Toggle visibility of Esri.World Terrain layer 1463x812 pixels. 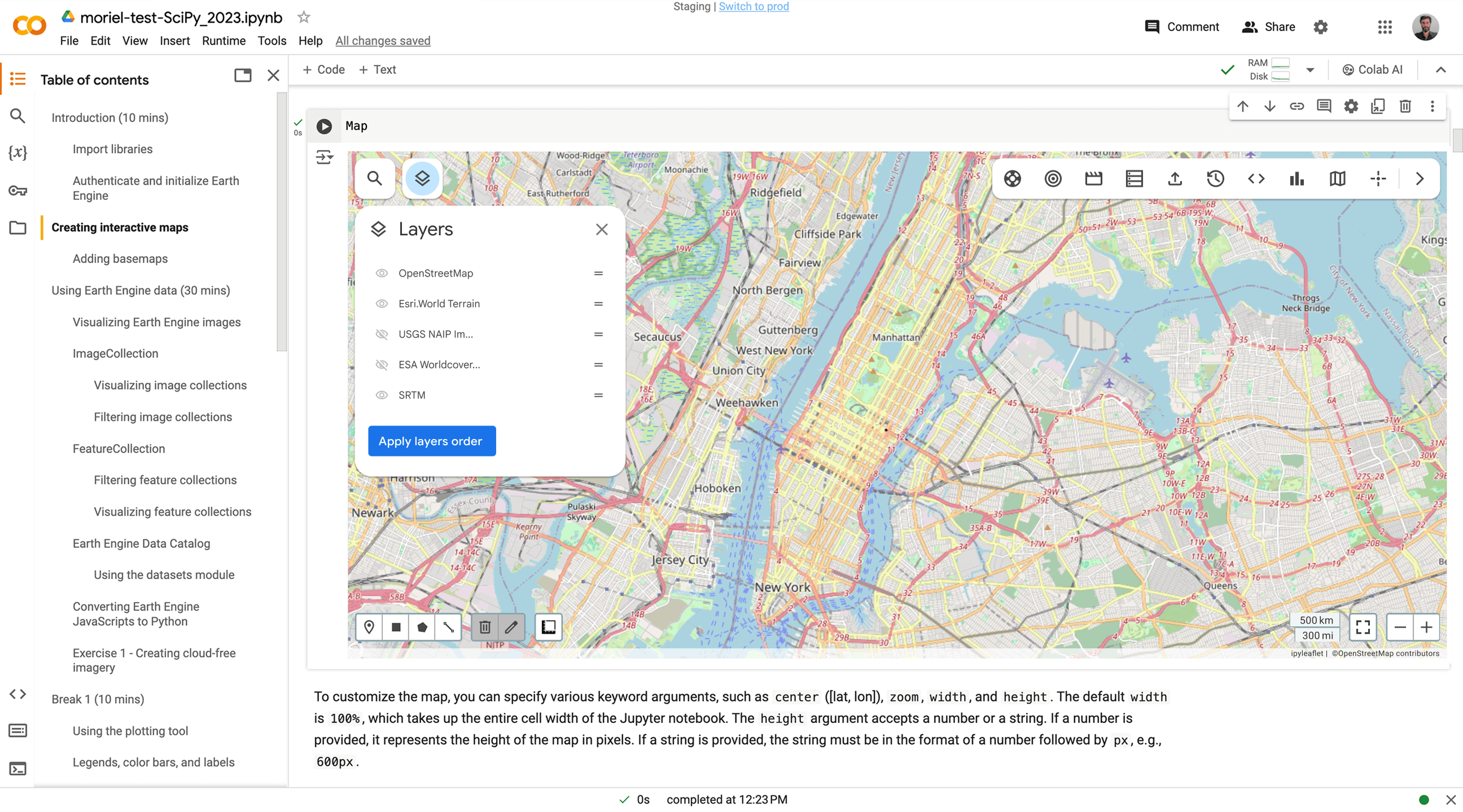[382, 304]
